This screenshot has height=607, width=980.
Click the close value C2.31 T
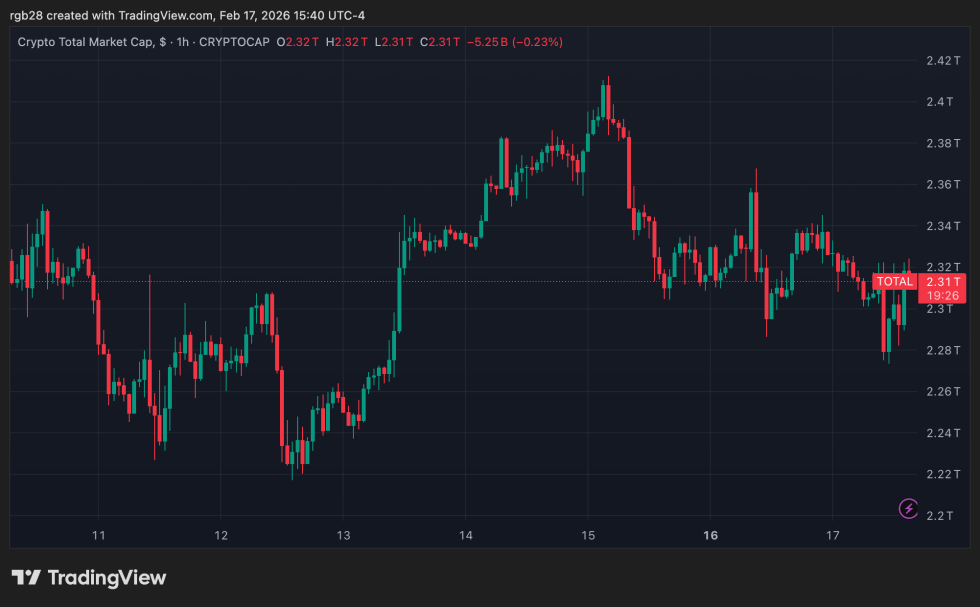click(440, 42)
